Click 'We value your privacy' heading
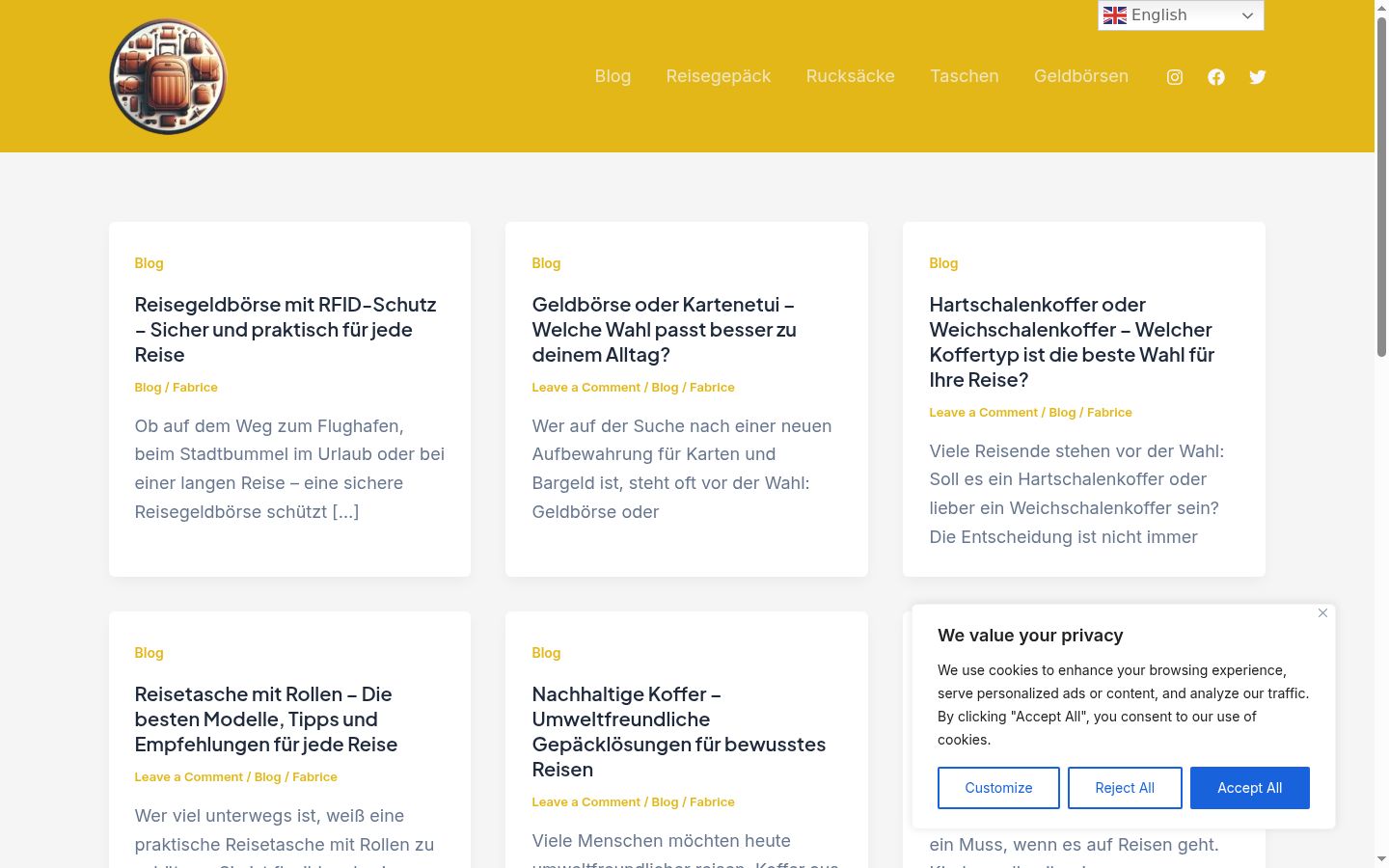 1030,636
